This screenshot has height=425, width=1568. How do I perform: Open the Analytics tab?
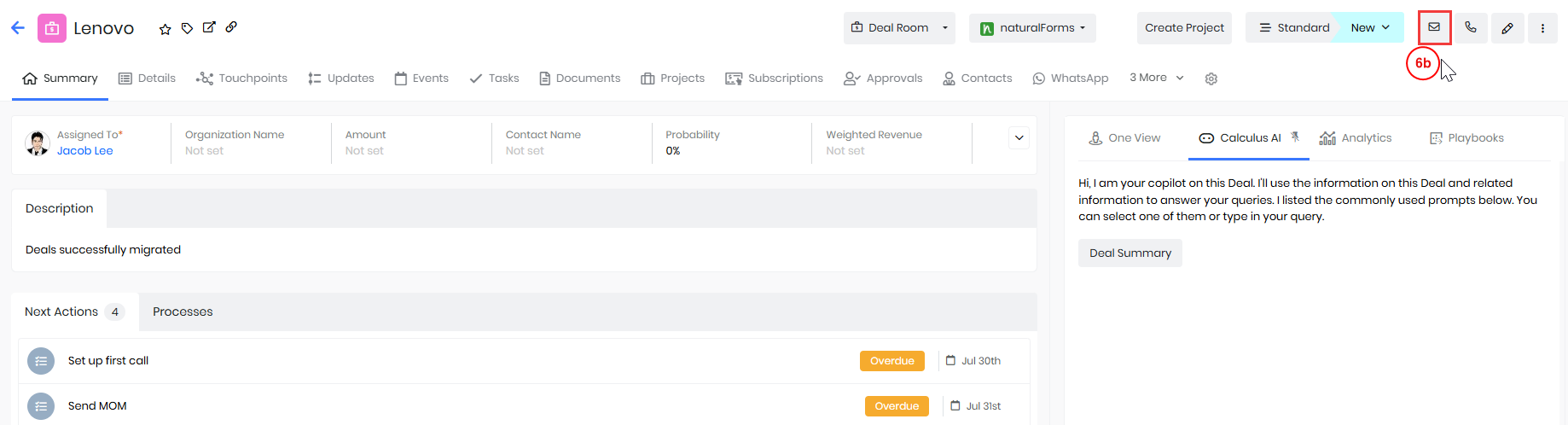coord(1355,138)
